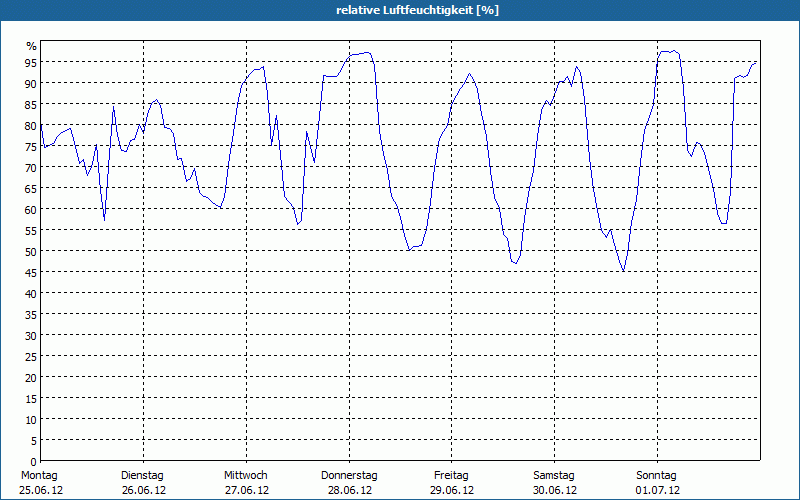
Task: Click the y-axis value 90
Action: tap(31, 83)
